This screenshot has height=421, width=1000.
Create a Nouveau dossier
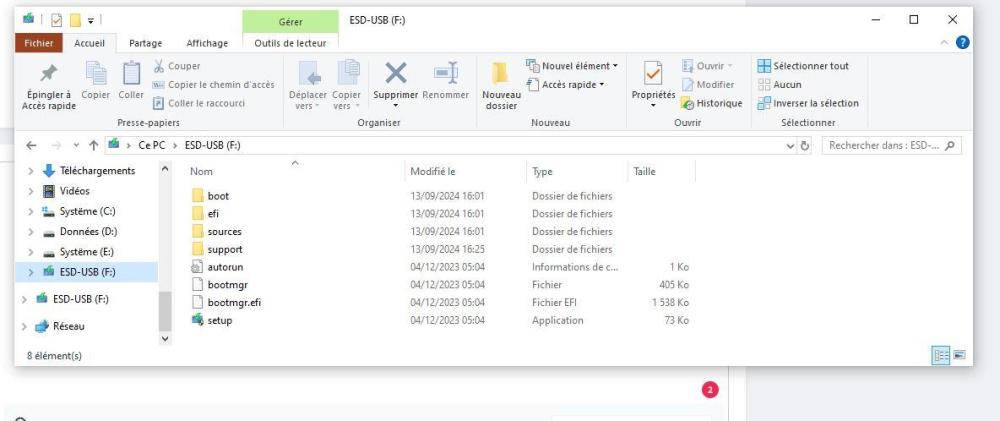(x=501, y=86)
